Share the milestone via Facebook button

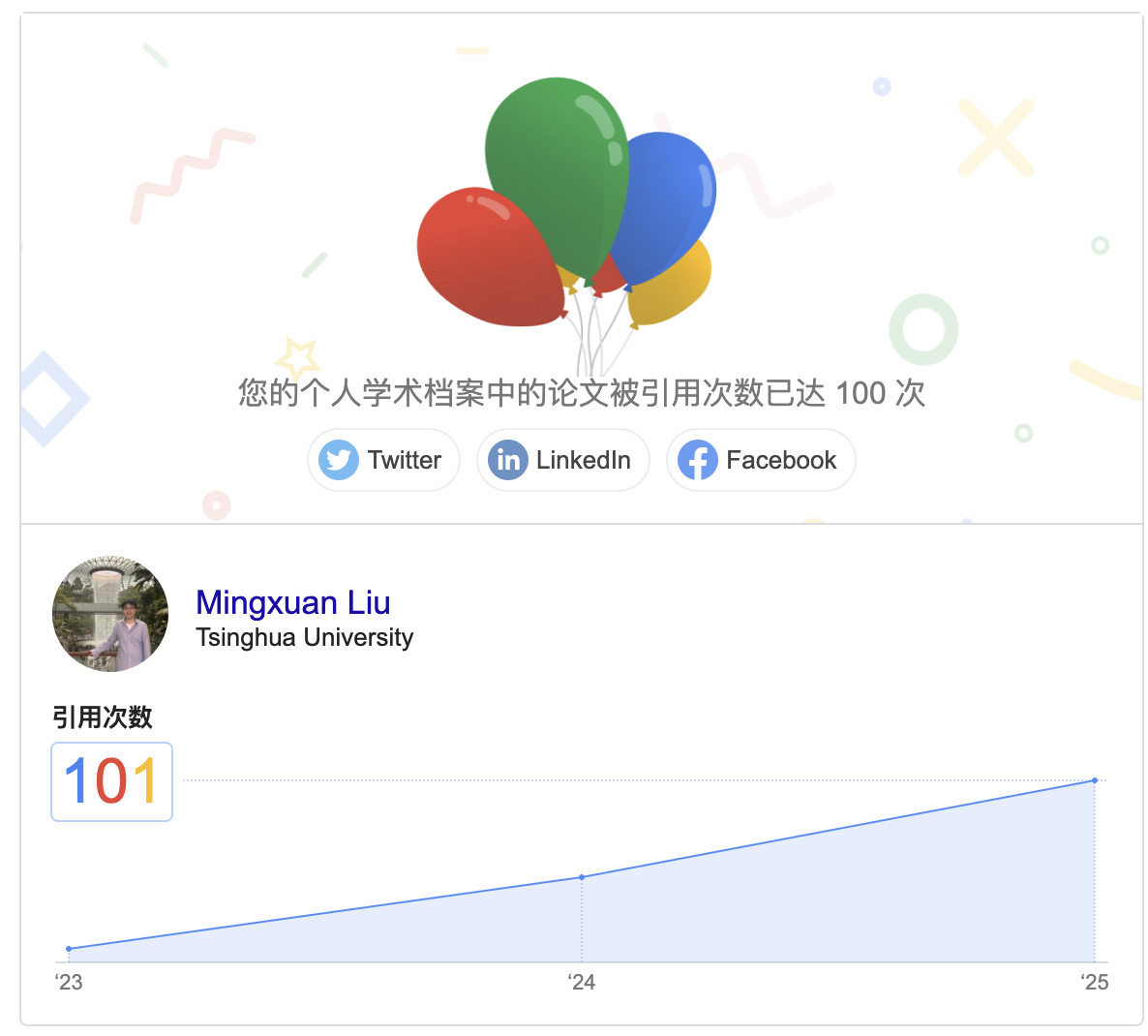click(761, 460)
